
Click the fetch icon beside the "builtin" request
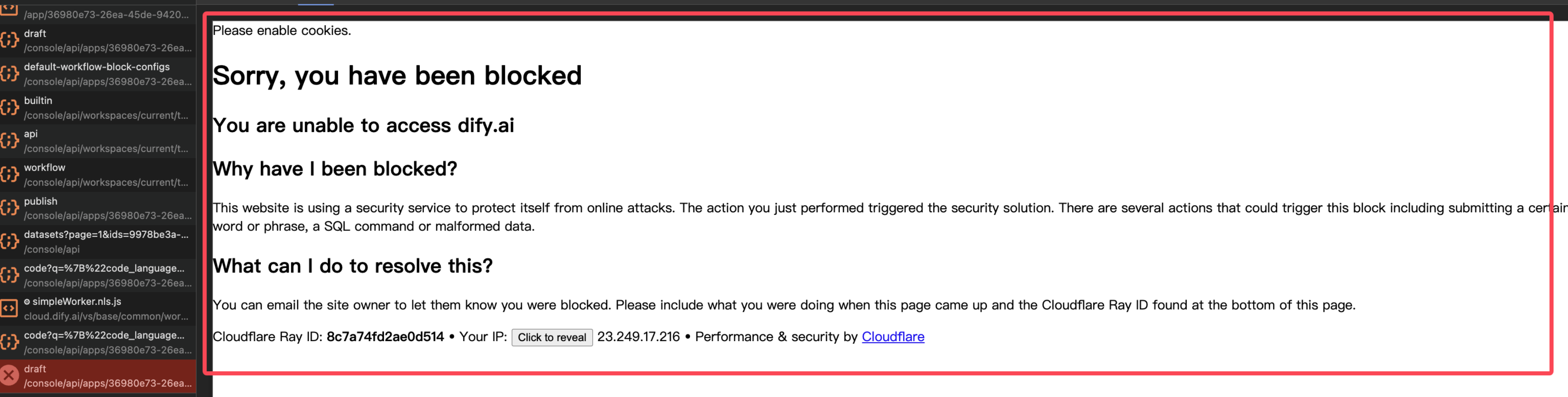[10, 108]
